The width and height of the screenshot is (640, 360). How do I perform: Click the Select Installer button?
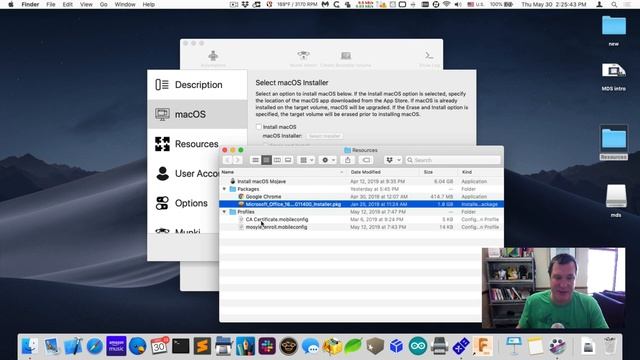[x=324, y=136]
